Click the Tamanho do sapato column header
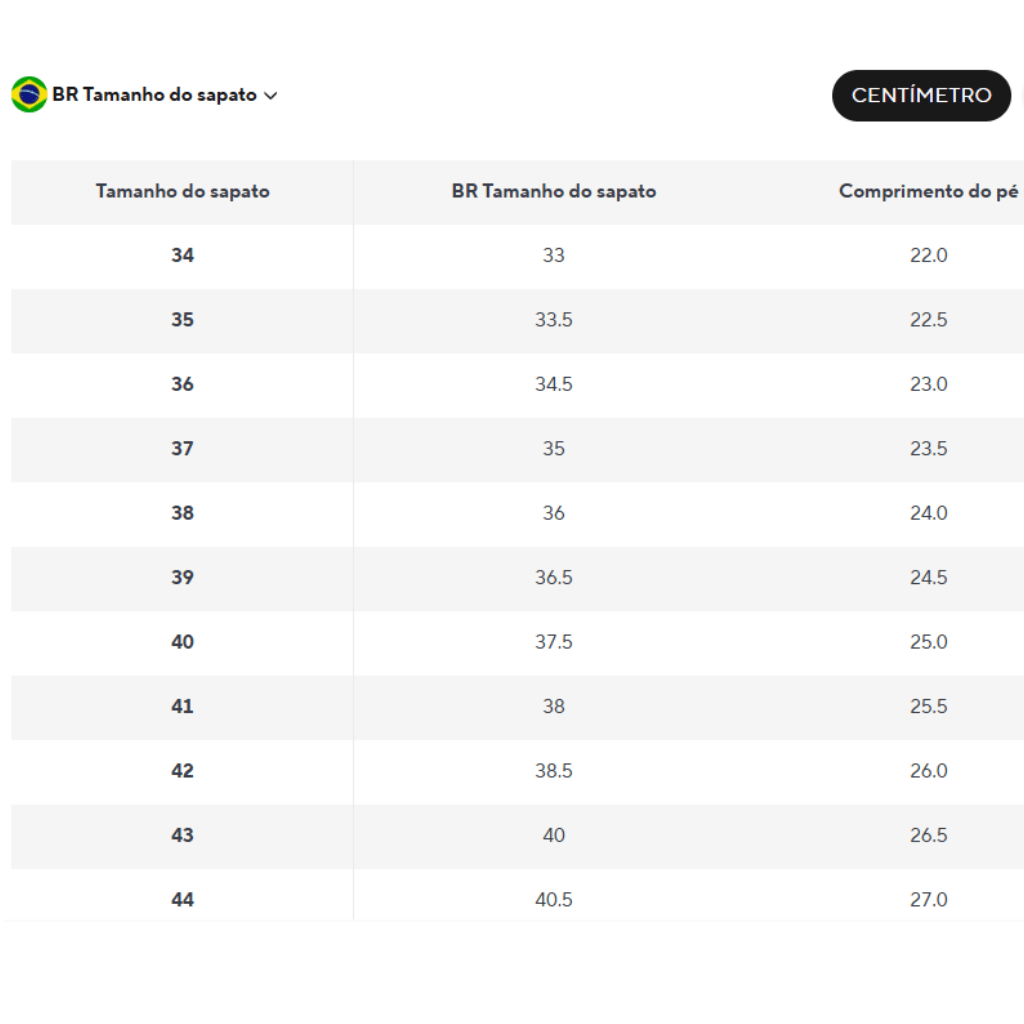The height and width of the screenshot is (1024, 1024). [x=182, y=191]
